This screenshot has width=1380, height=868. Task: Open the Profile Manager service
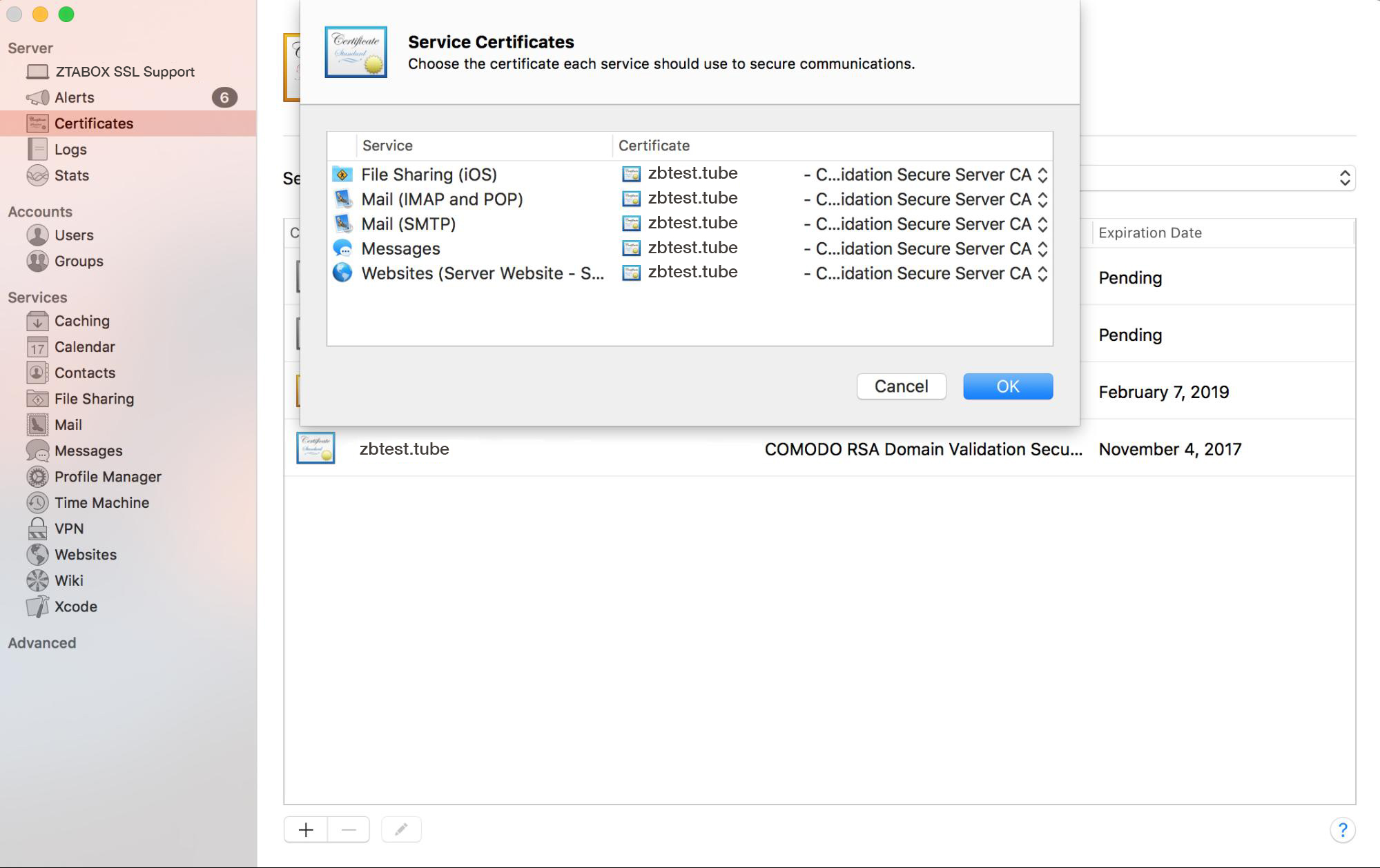click(x=107, y=477)
